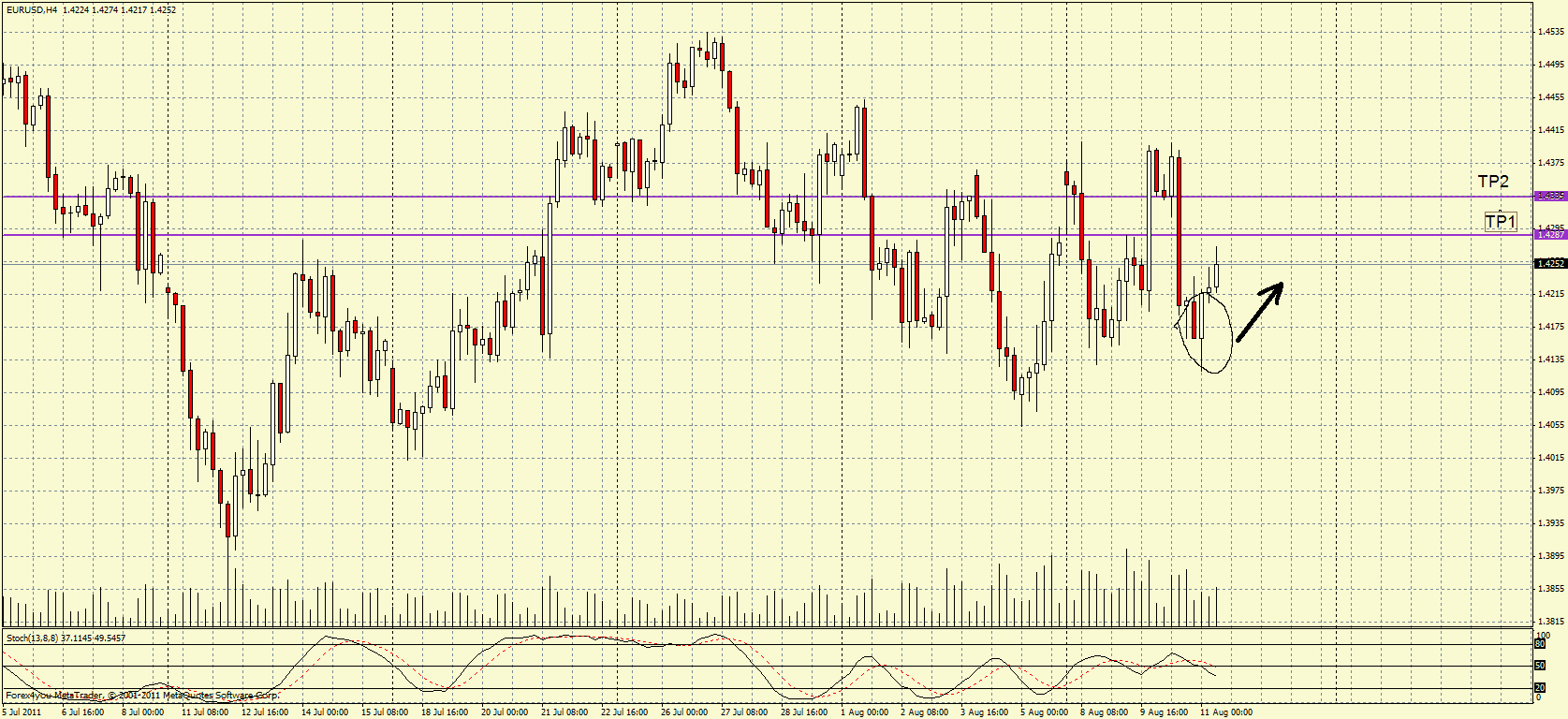Viewport: 1568px width, 719px height.
Task: Click the 9 Aug 16:00 time label
Action: pyautogui.click(x=1164, y=712)
